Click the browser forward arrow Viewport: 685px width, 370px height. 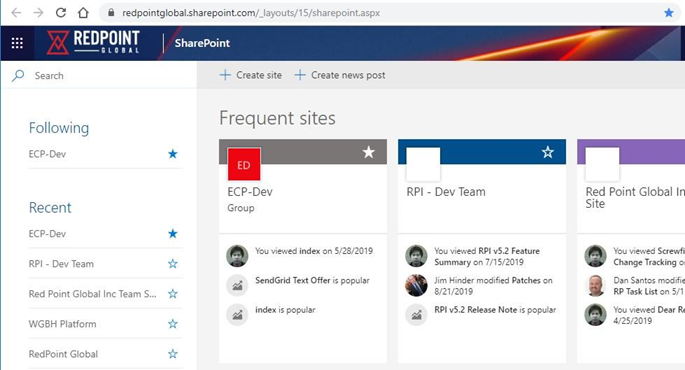click(x=38, y=13)
